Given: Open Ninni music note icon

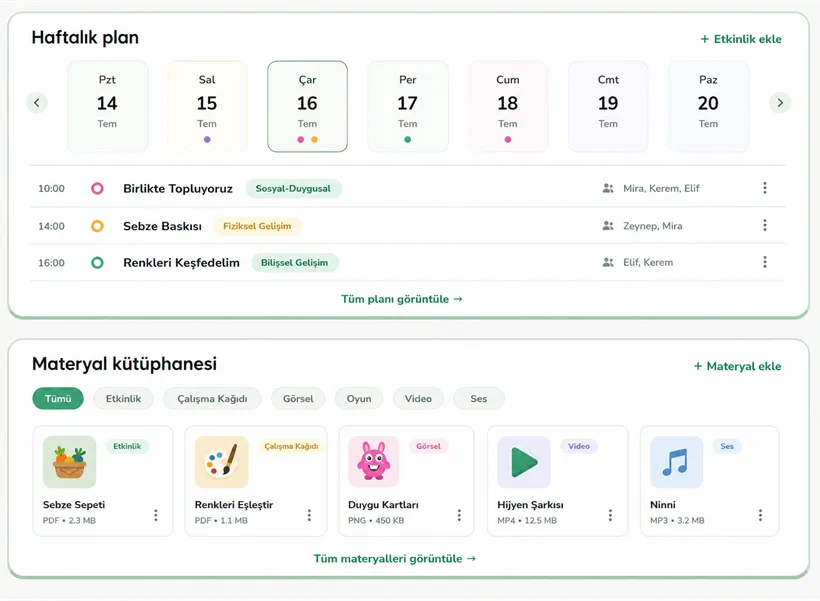Looking at the screenshot, I should [x=676, y=462].
